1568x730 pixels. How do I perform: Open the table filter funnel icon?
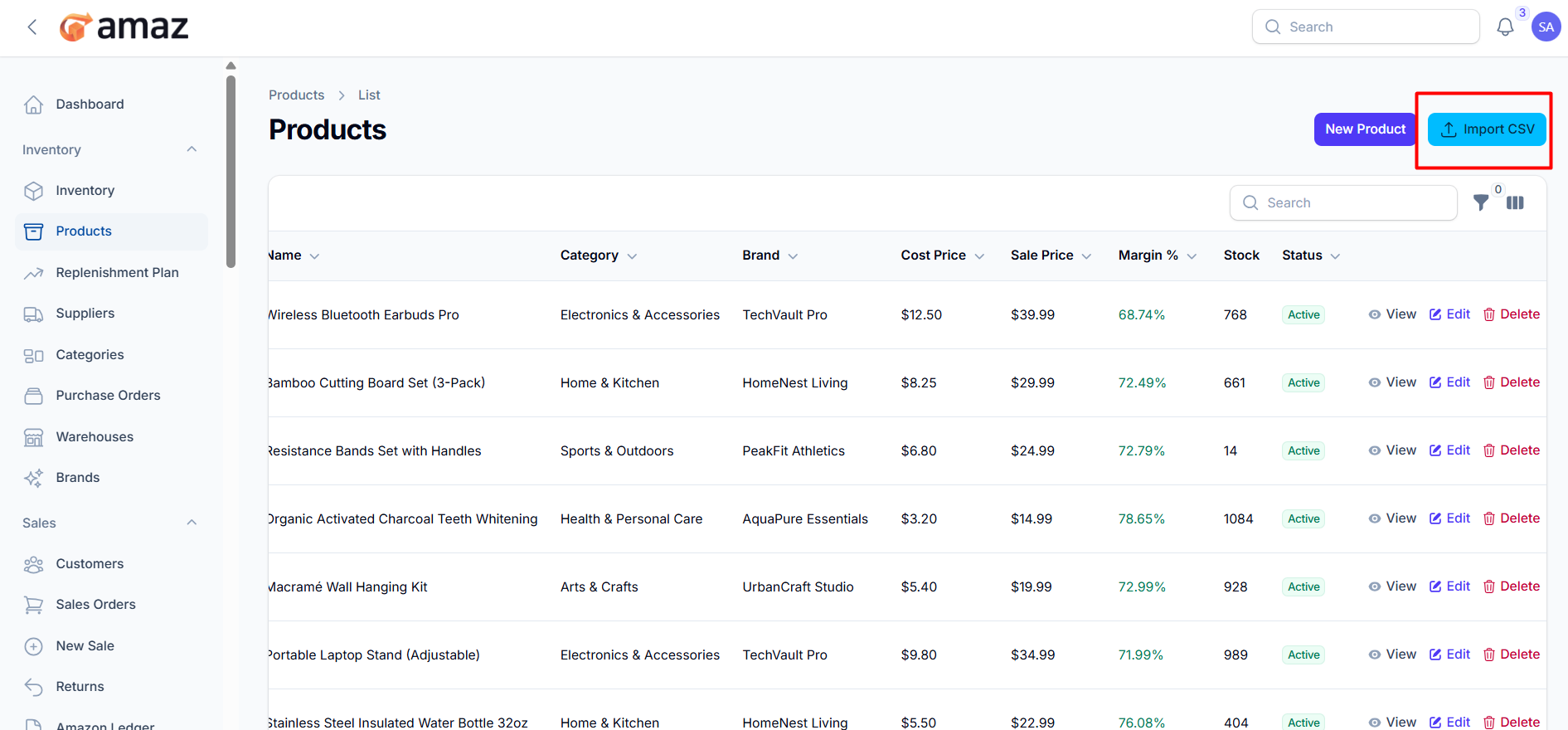[1481, 202]
